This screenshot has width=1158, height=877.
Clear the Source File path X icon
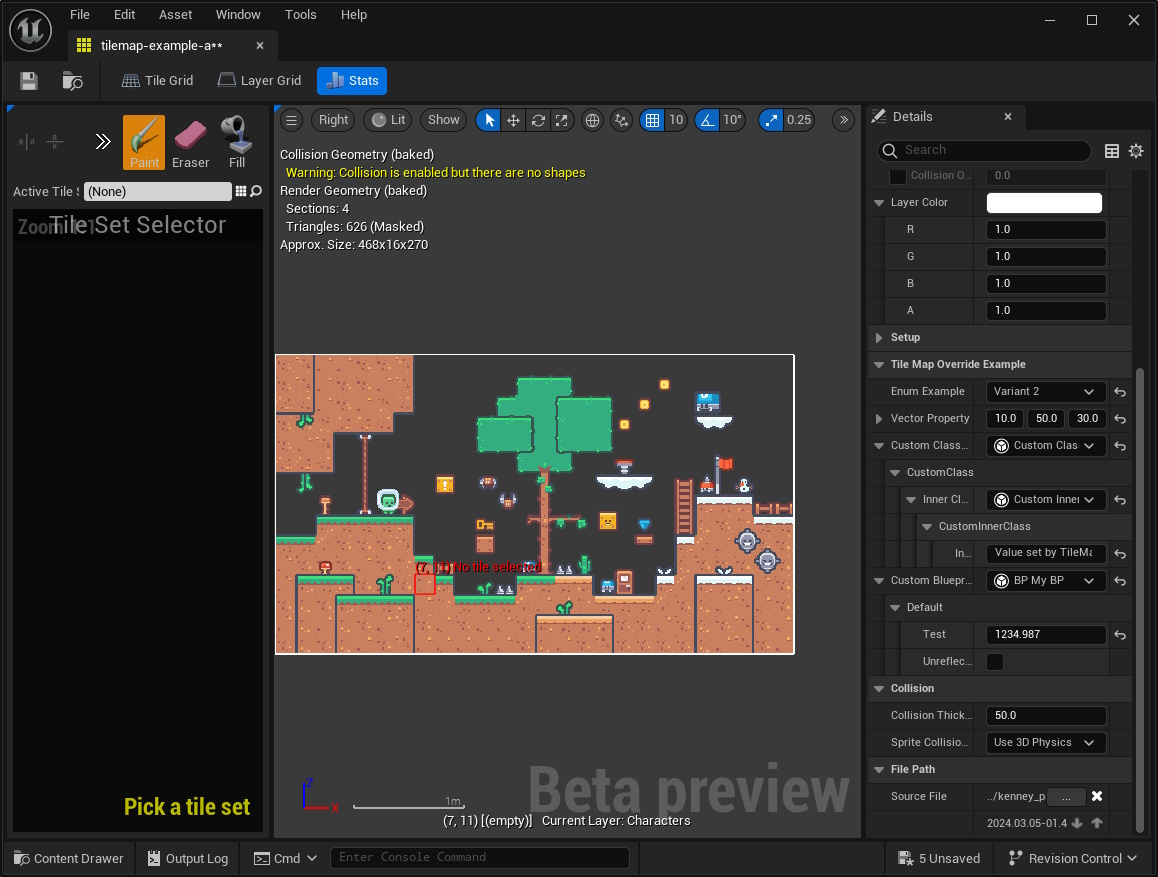pos(1097,796)
